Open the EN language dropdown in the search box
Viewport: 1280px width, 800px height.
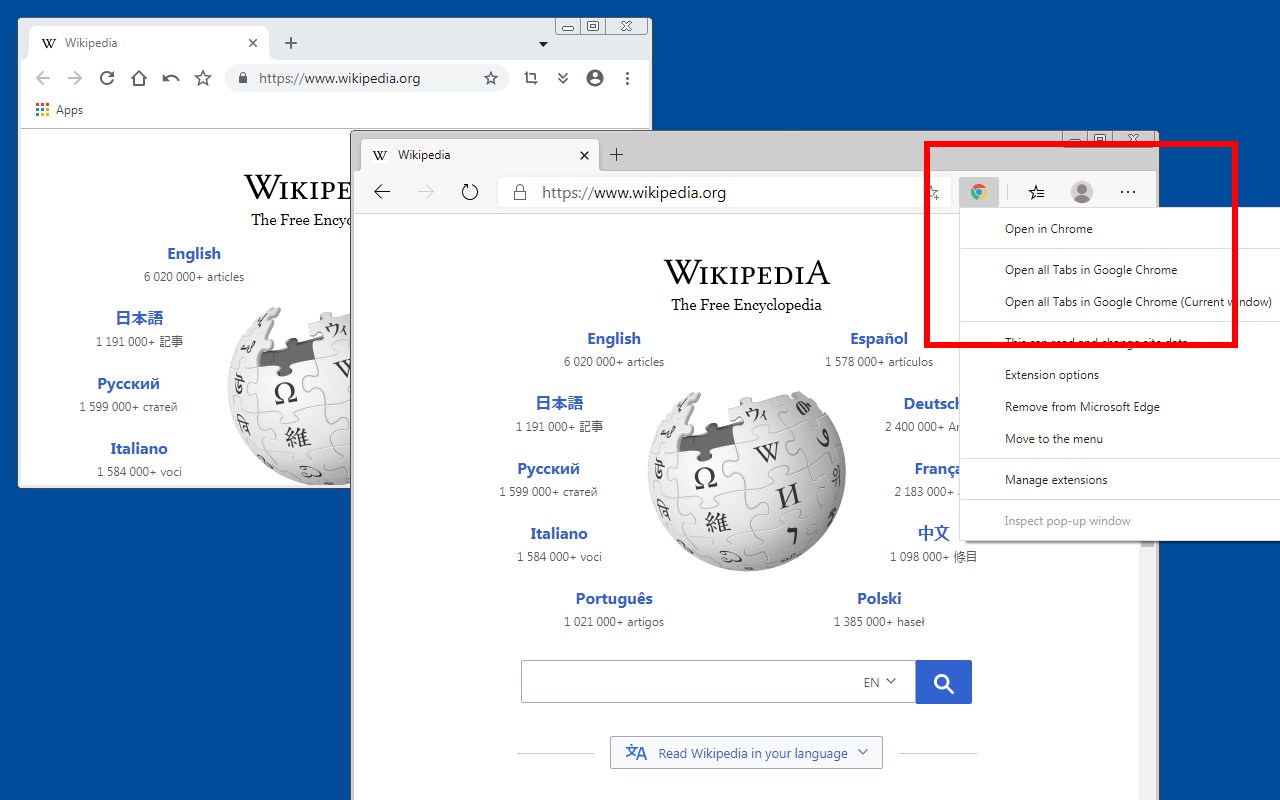pyautogui.click(x=880, y=682)
